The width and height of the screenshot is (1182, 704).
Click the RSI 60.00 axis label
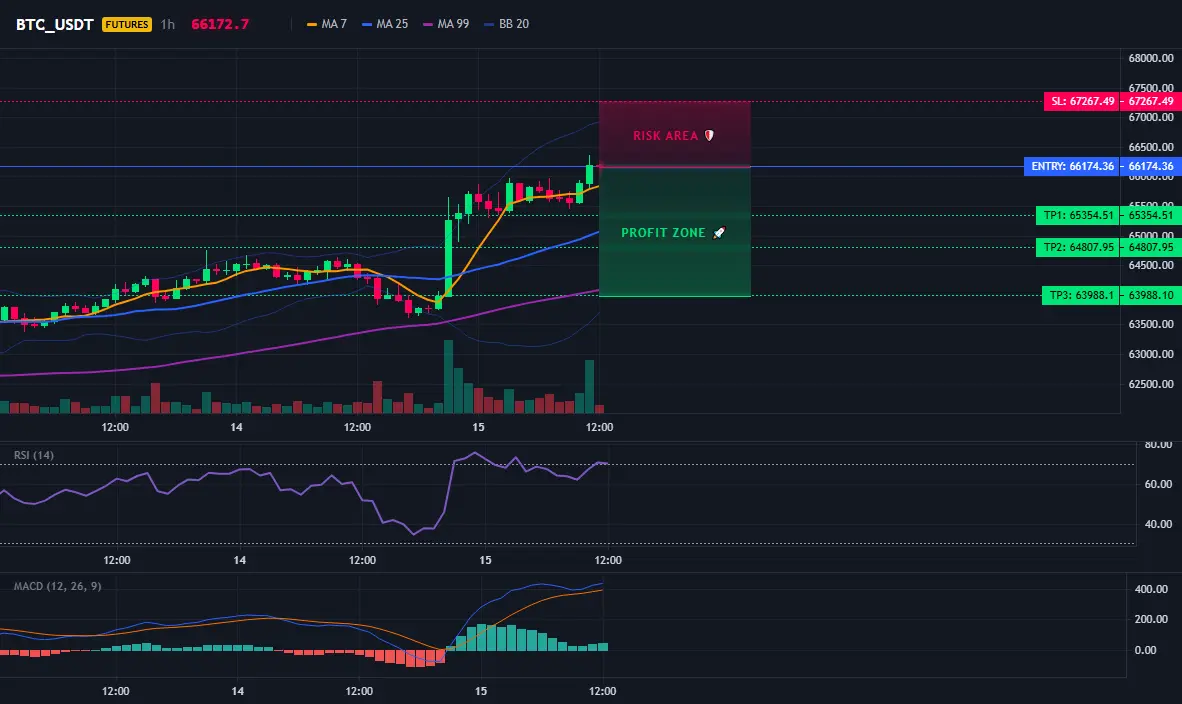point(1158,484)
